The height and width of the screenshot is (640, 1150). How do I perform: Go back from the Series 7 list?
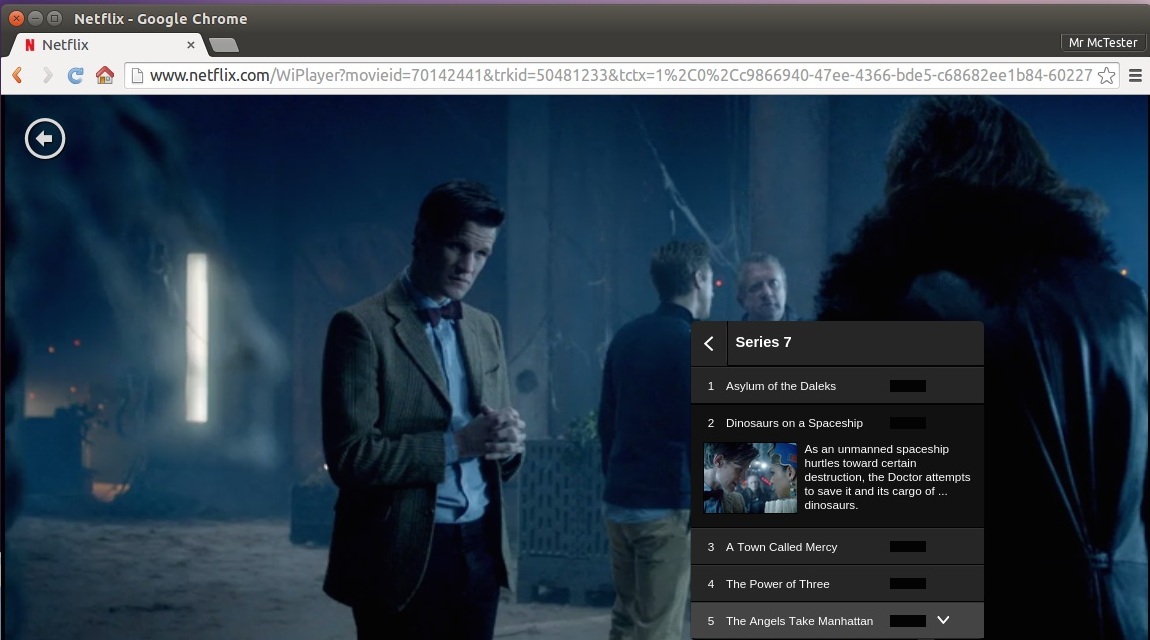tap(708, 343)
